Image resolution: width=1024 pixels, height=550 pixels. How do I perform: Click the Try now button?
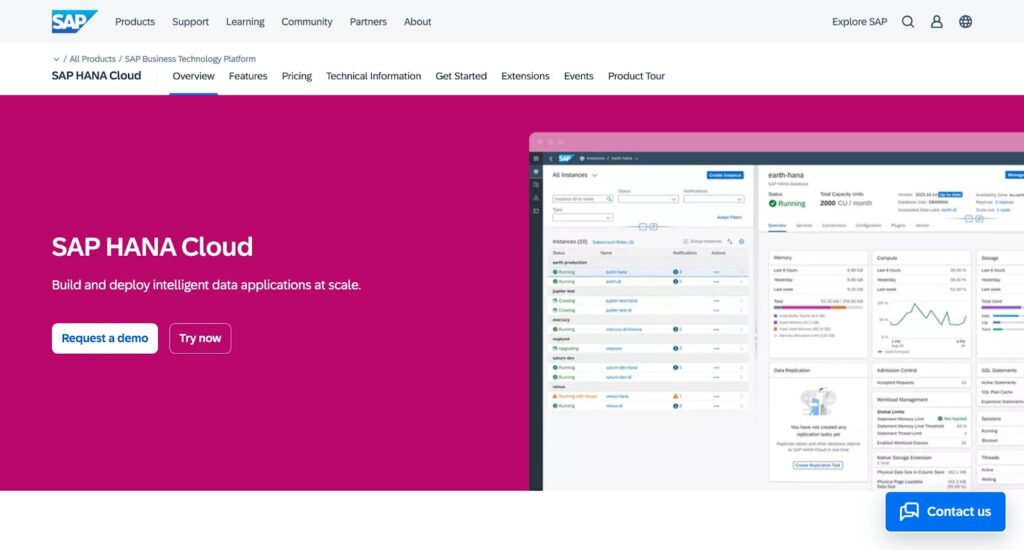pyautogui.click(x=200, y=338)
